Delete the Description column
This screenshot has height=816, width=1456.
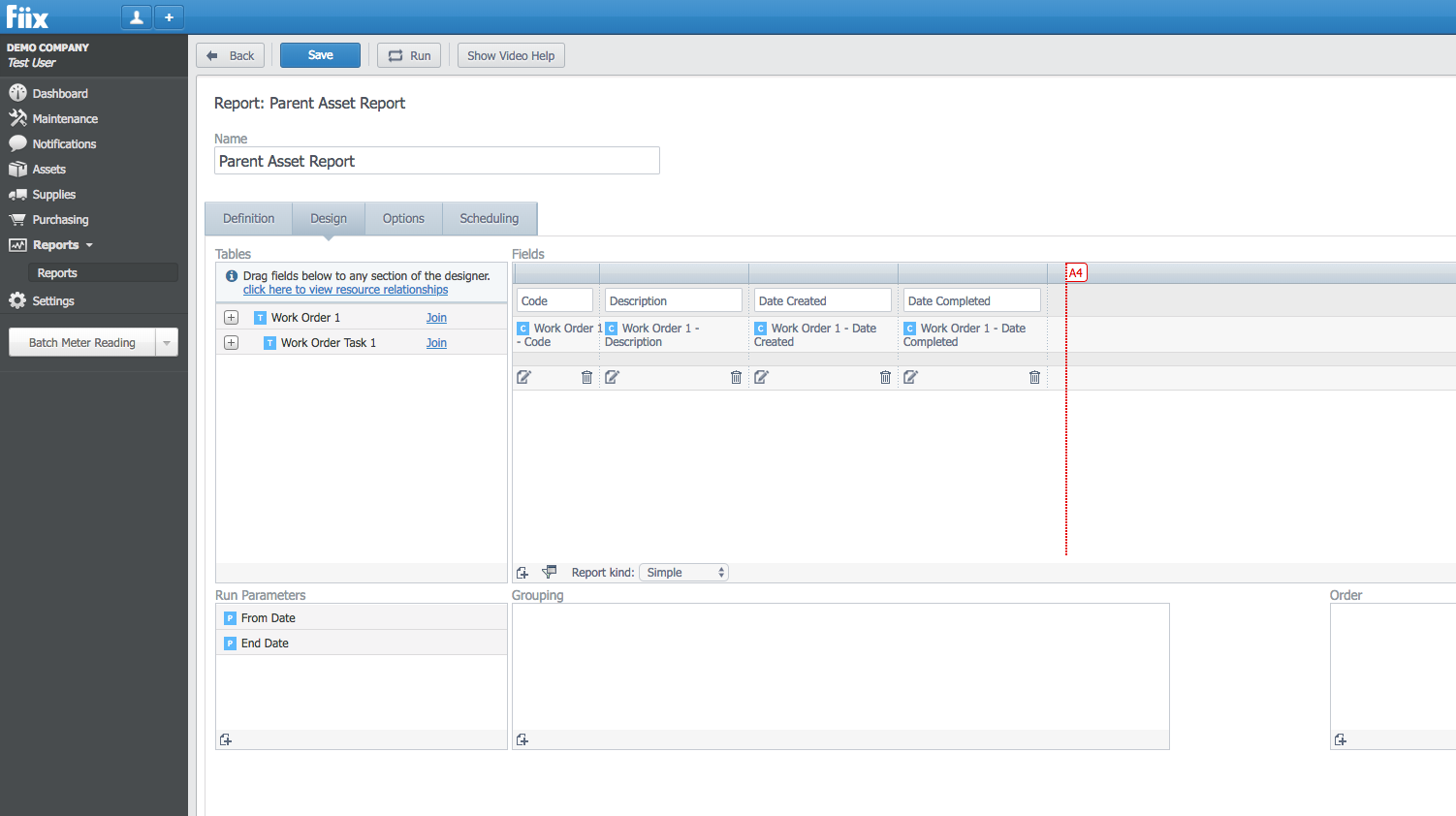pos(736,377)
